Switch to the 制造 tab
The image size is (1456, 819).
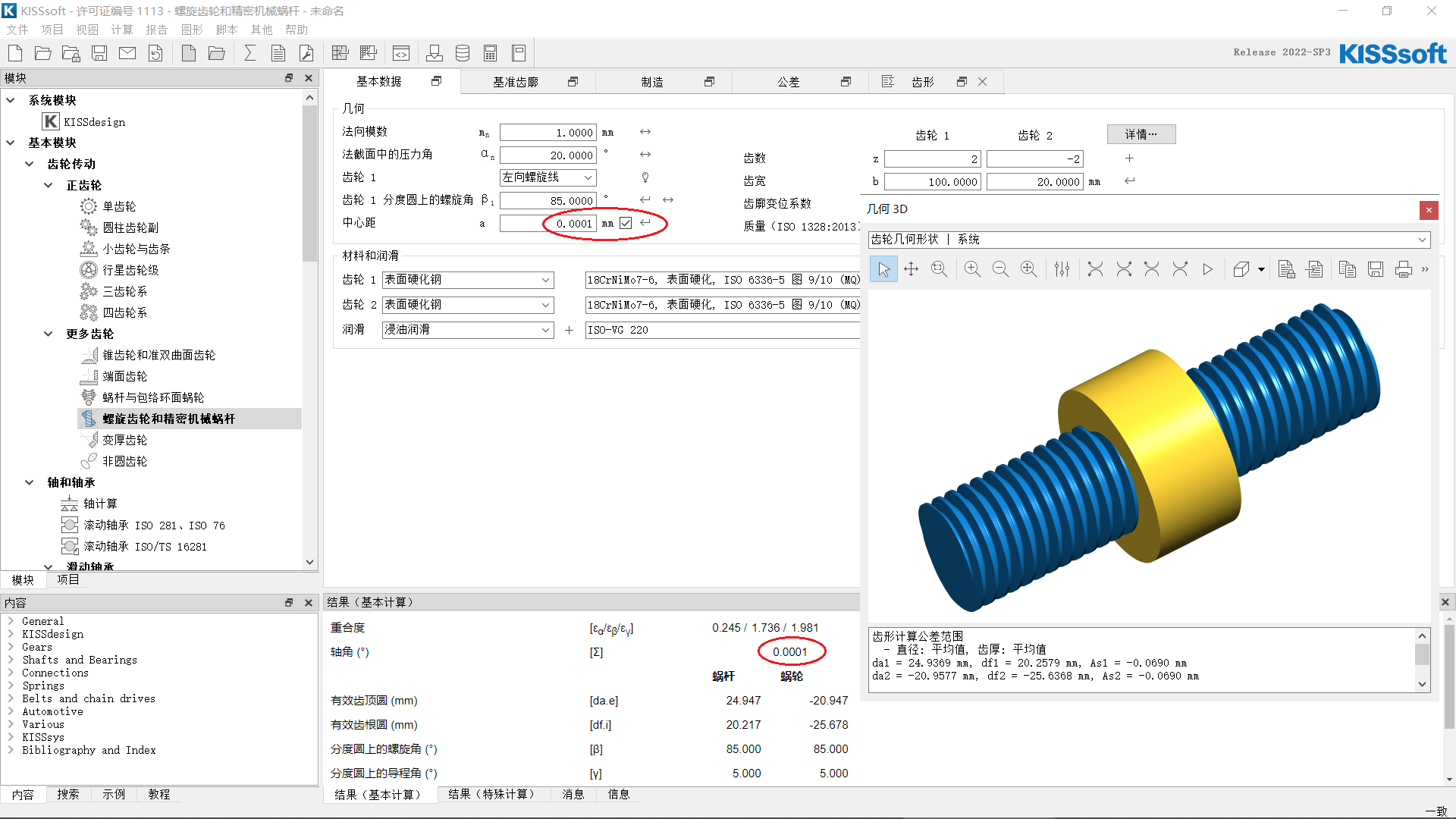point(652,82)
